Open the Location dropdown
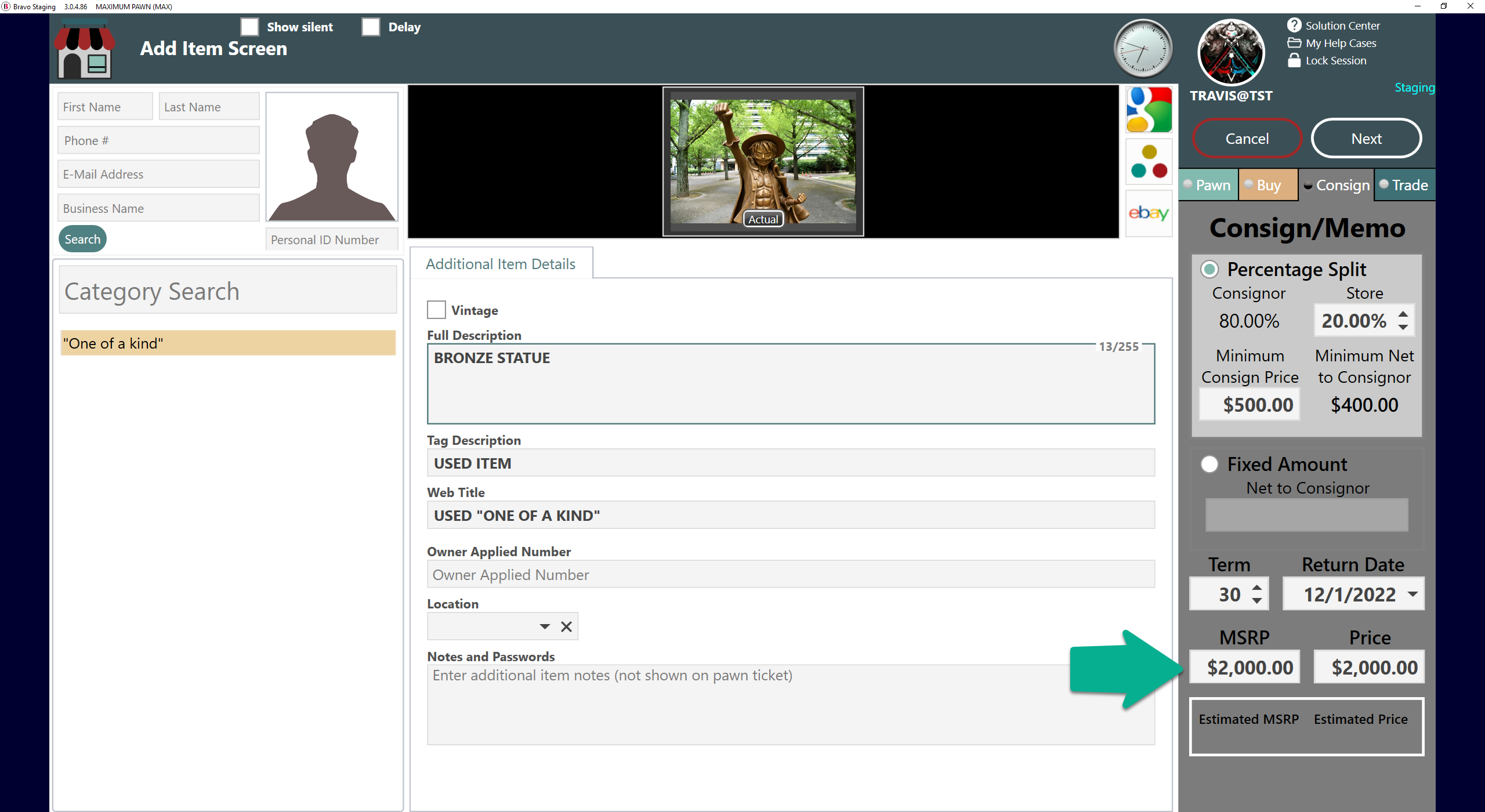 point(544,626)
